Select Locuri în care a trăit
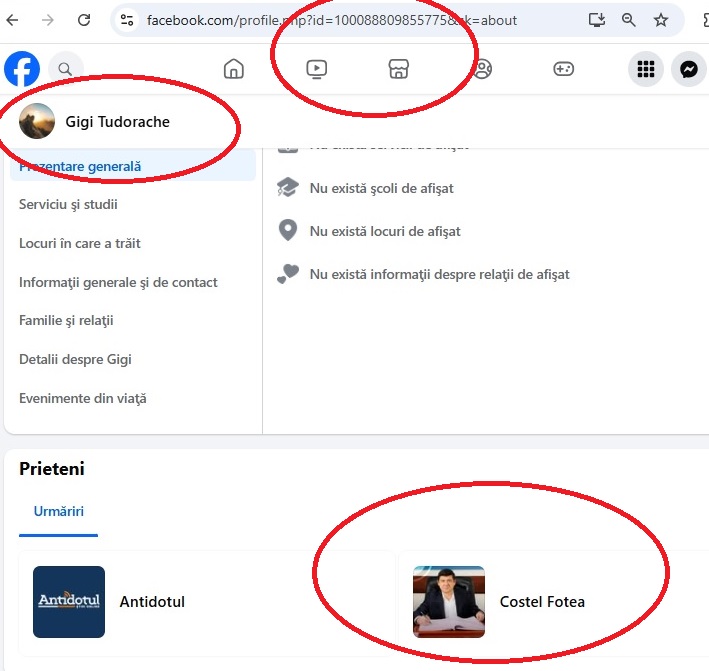709x671 pixels. coord(80,243)
